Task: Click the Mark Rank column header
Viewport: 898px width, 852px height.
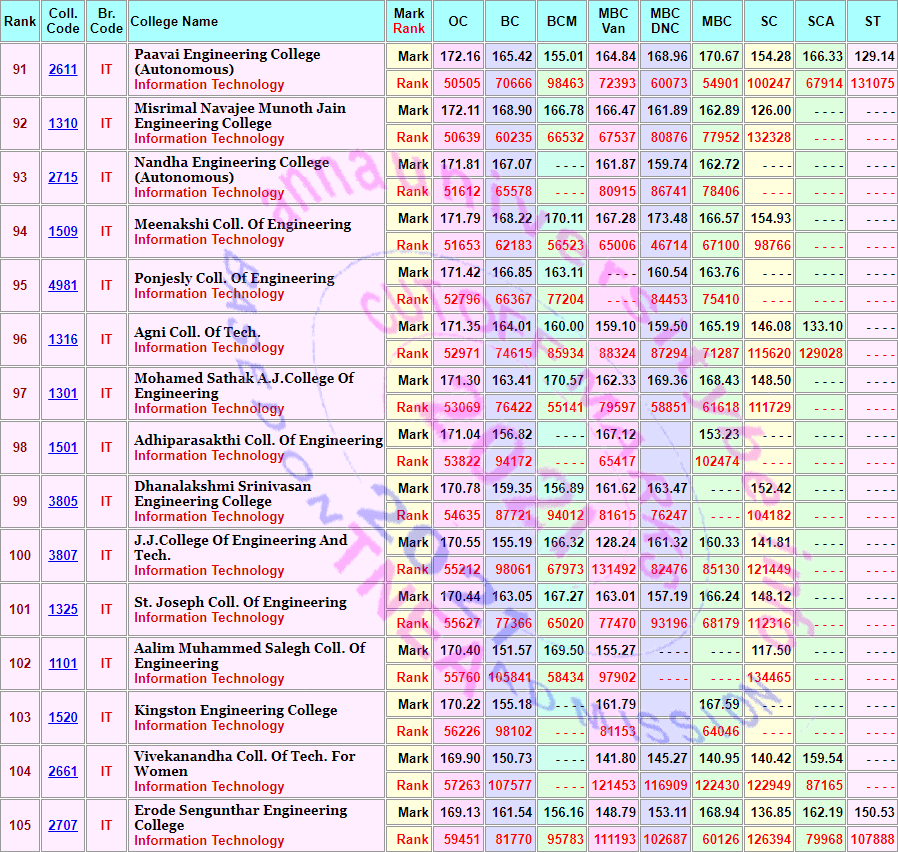Action: (409, 21)
